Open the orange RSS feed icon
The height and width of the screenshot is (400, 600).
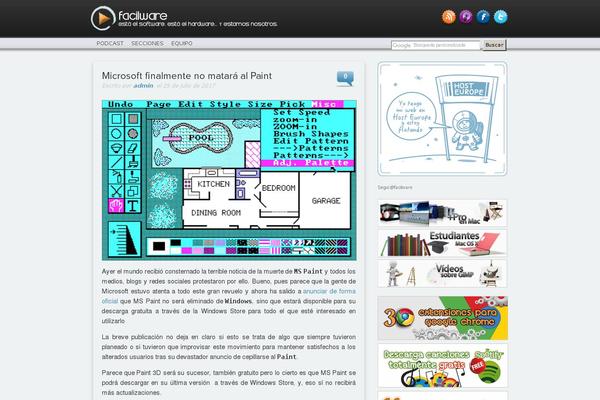click(448, 17)
